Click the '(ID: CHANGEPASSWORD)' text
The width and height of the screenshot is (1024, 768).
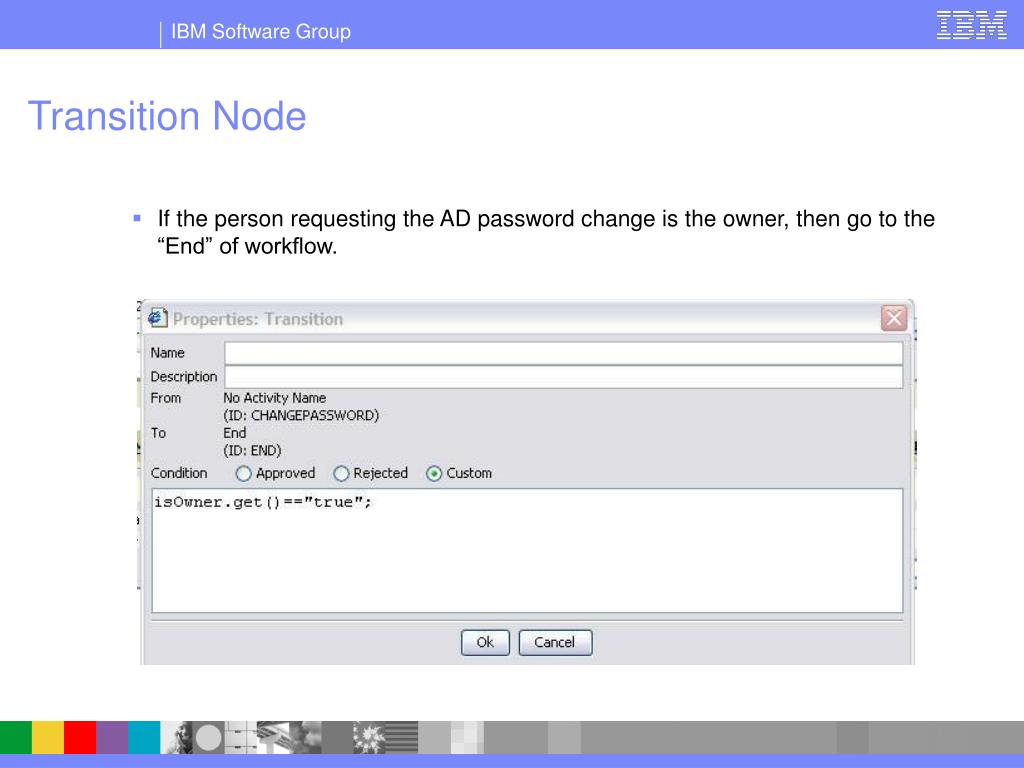coord(301,415)
